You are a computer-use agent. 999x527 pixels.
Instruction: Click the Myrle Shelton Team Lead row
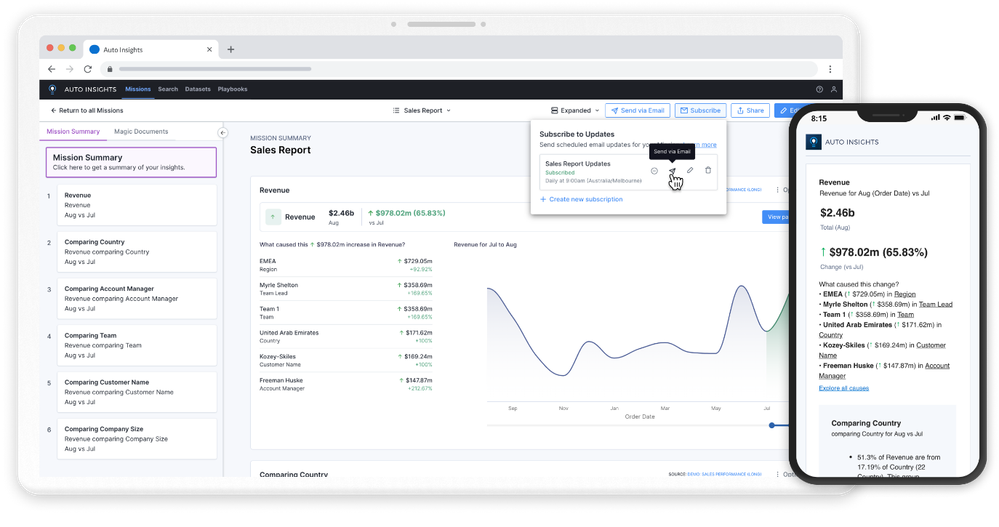coord(346,289)
